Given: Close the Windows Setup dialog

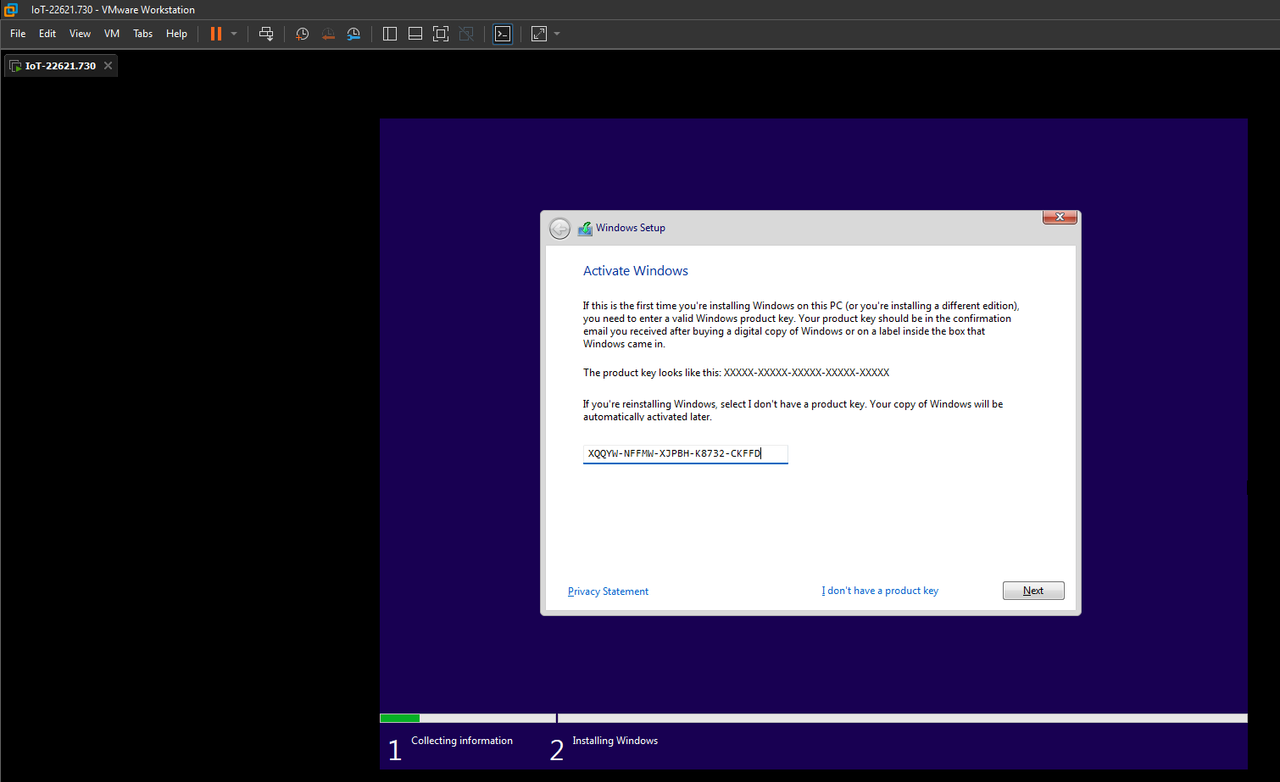Looking at the screenshot, I should [x=1059, y=217].
